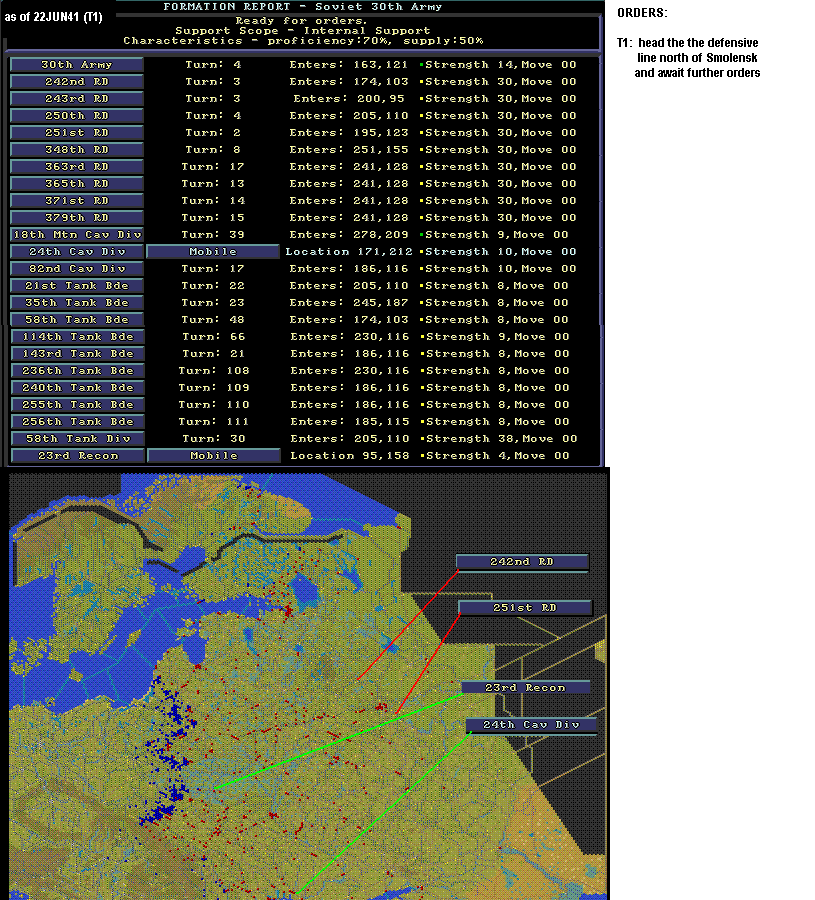Click the ORDERS heading text
The image size is (815, 900).
642,13
